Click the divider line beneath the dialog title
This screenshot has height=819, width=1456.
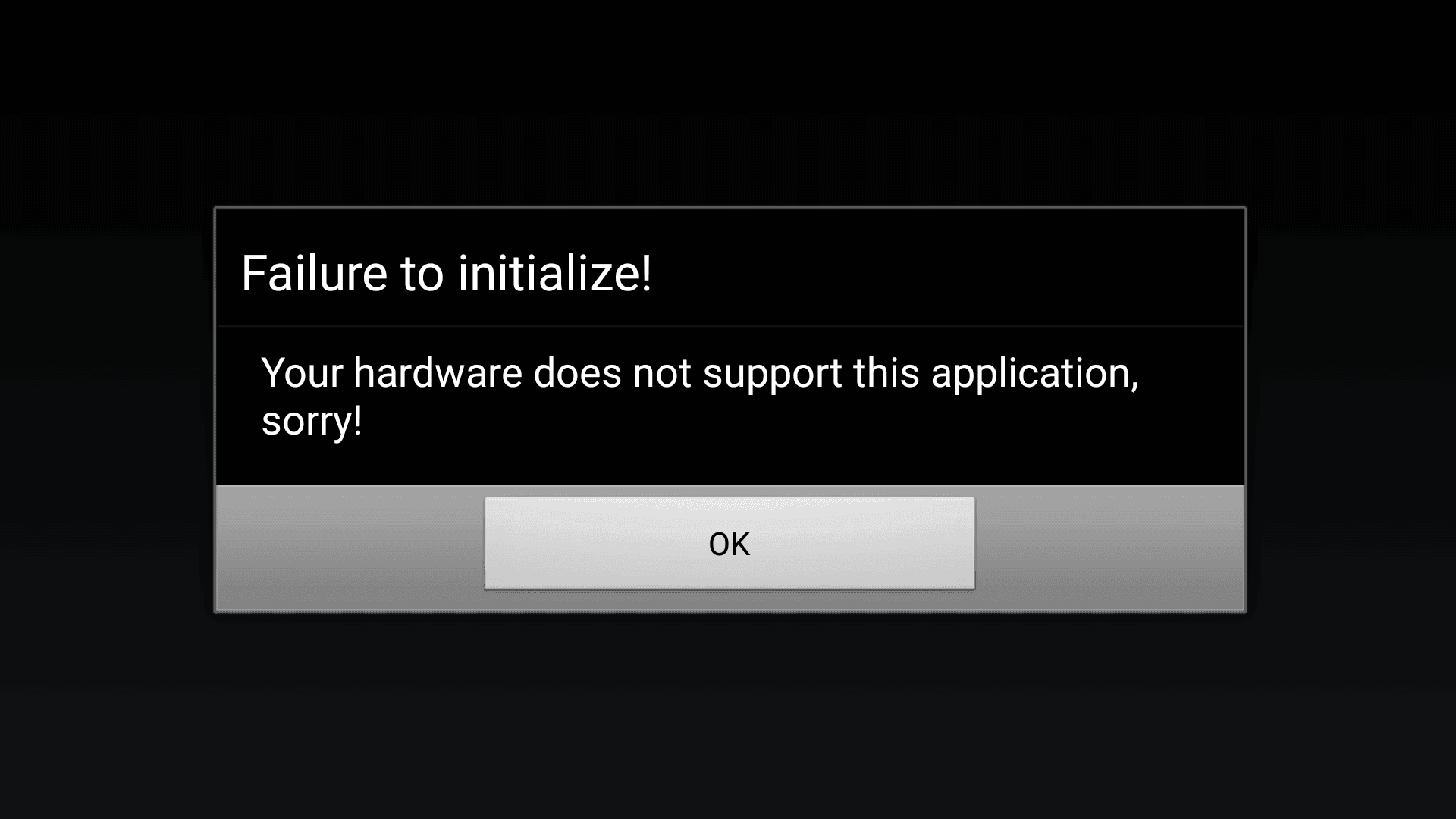pyautogui.click(x=730, y=326)
